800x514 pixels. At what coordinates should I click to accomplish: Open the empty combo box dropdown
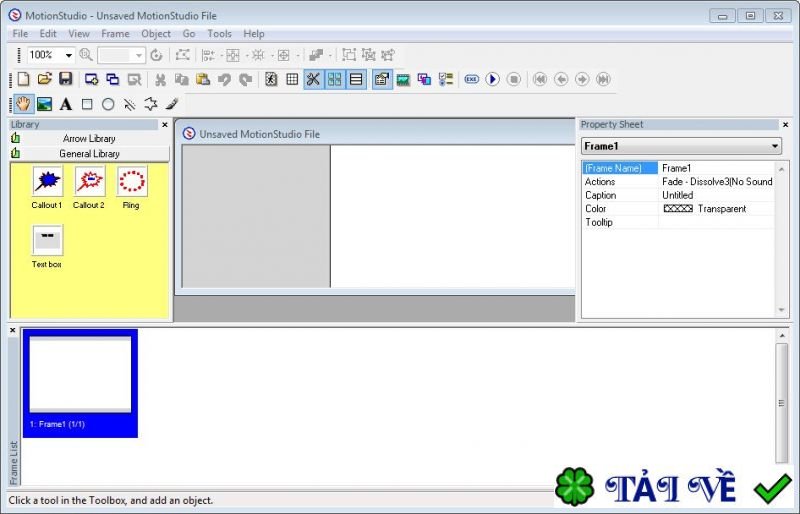(x=138, y=55)
